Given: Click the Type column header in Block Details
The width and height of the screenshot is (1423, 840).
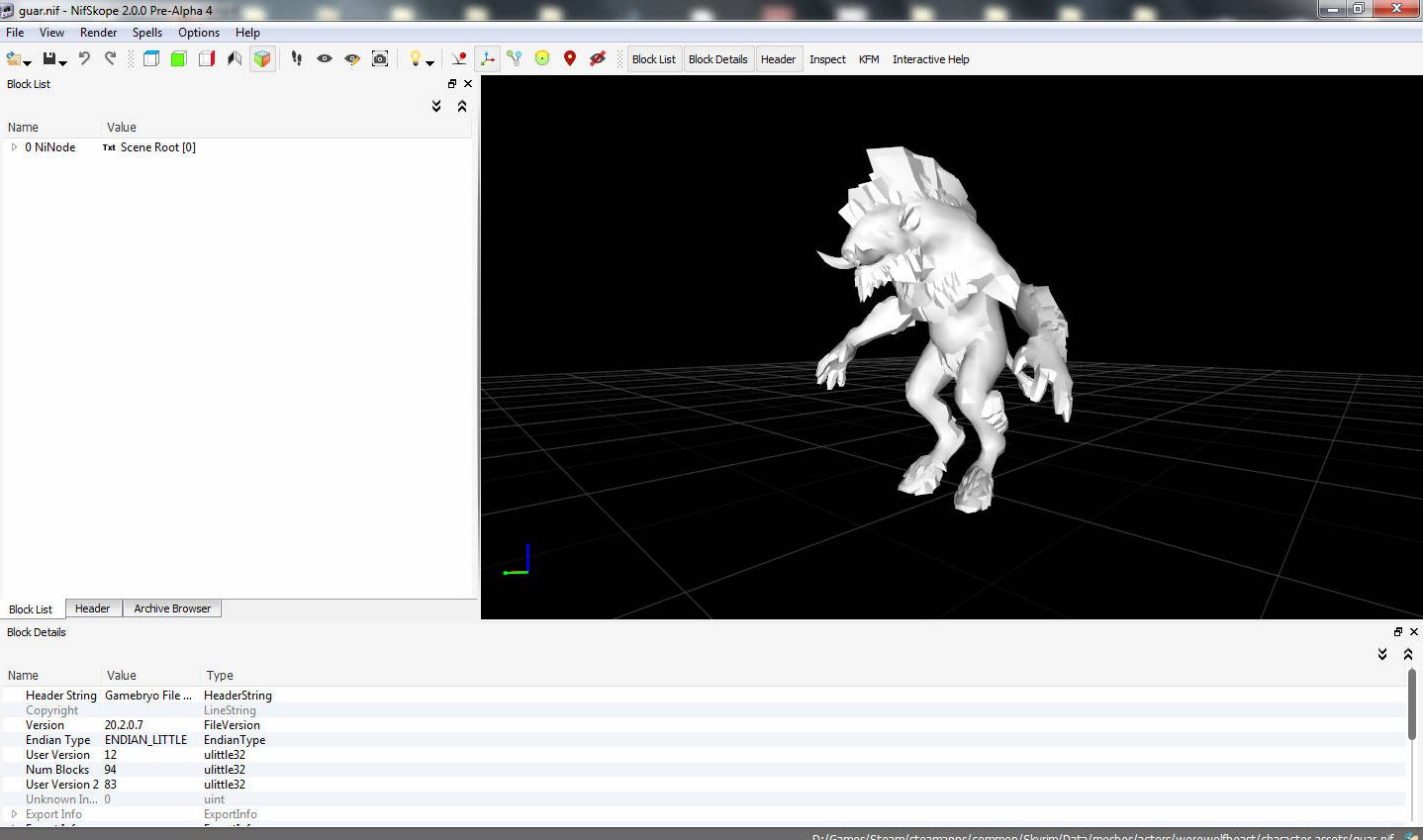Looking at the screenshot, I should (x=220, y=676).
